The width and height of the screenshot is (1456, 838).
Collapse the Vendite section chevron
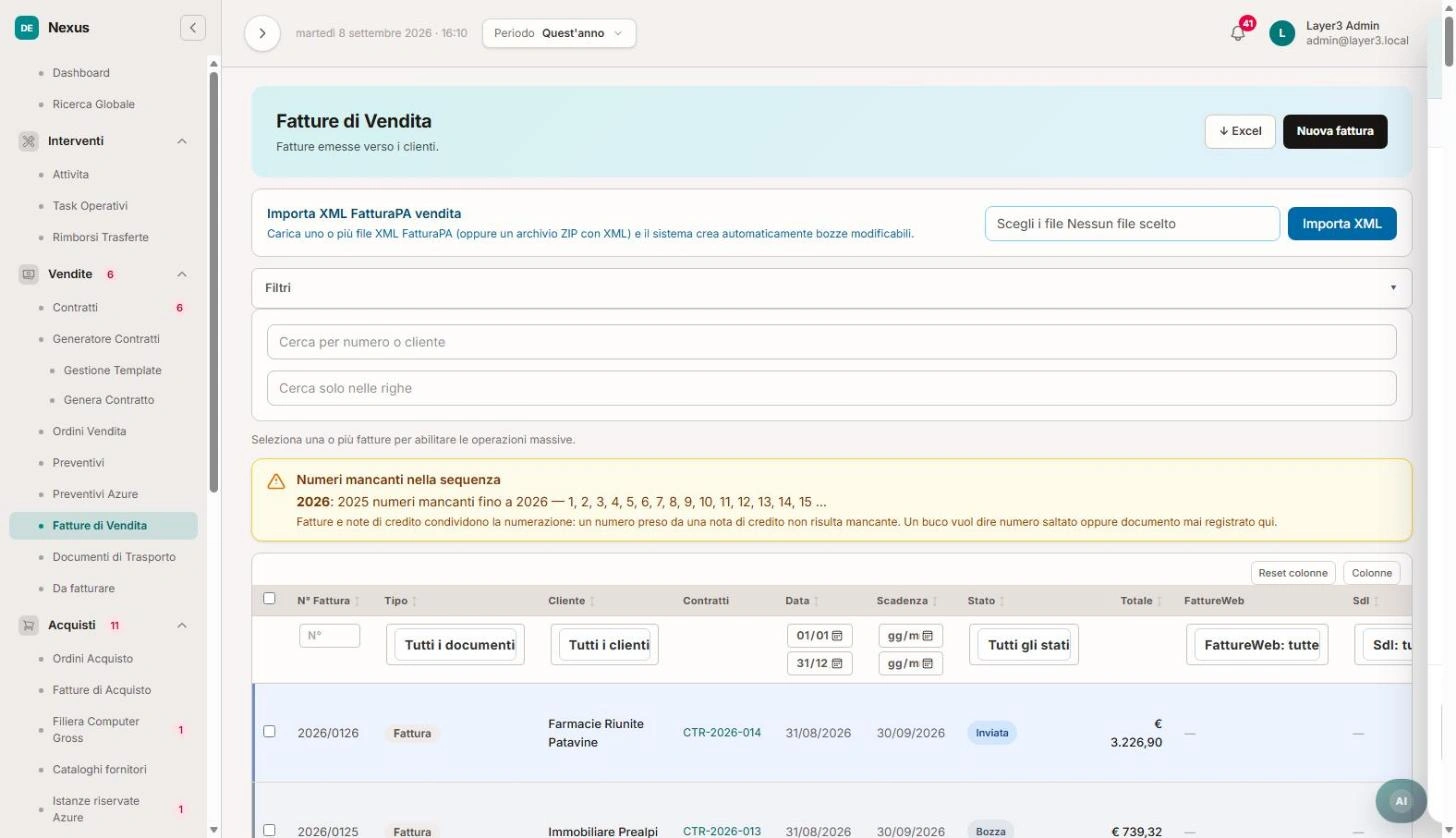click(182, 274)
